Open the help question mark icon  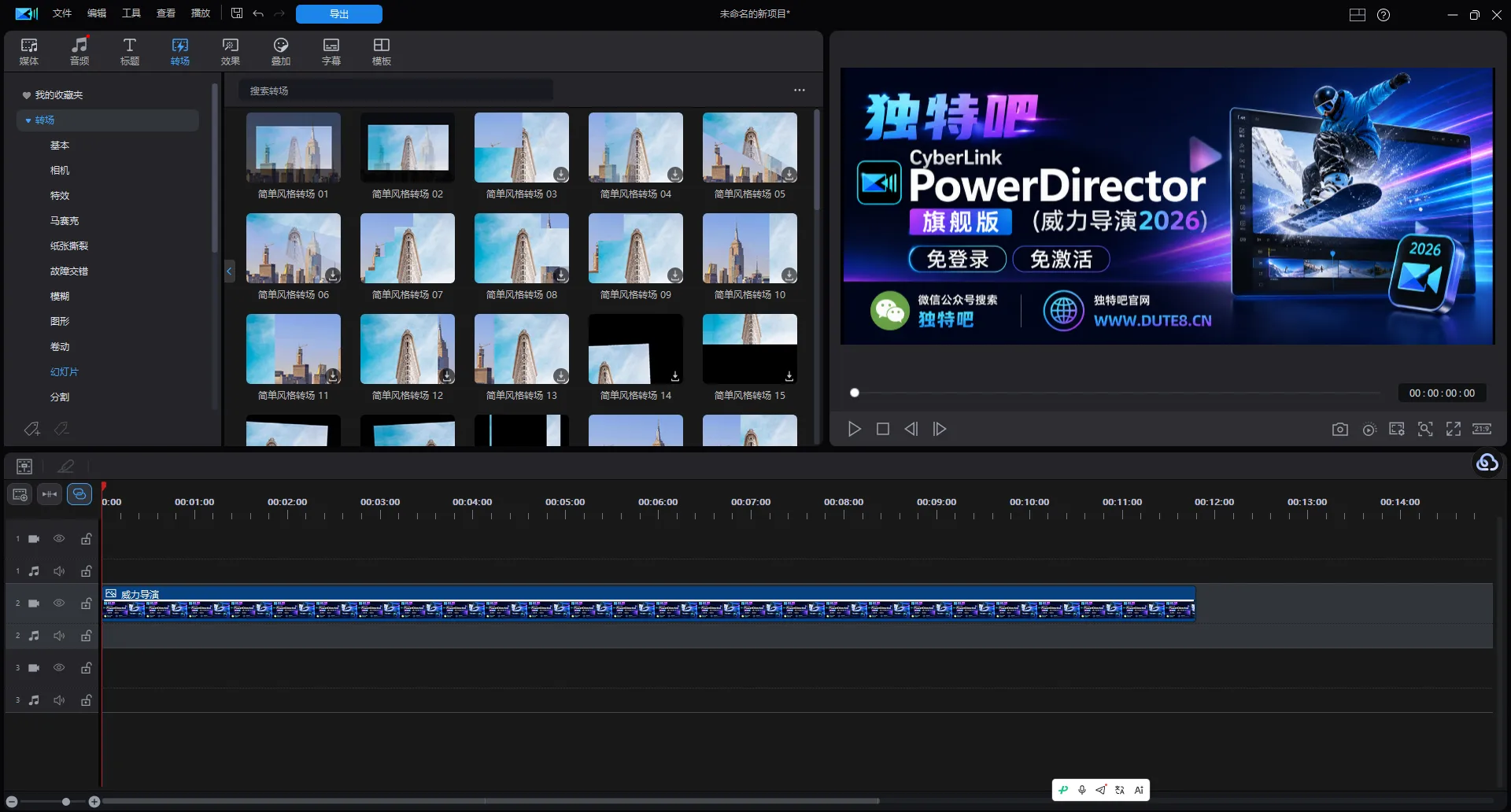[x=1384, y=15]
